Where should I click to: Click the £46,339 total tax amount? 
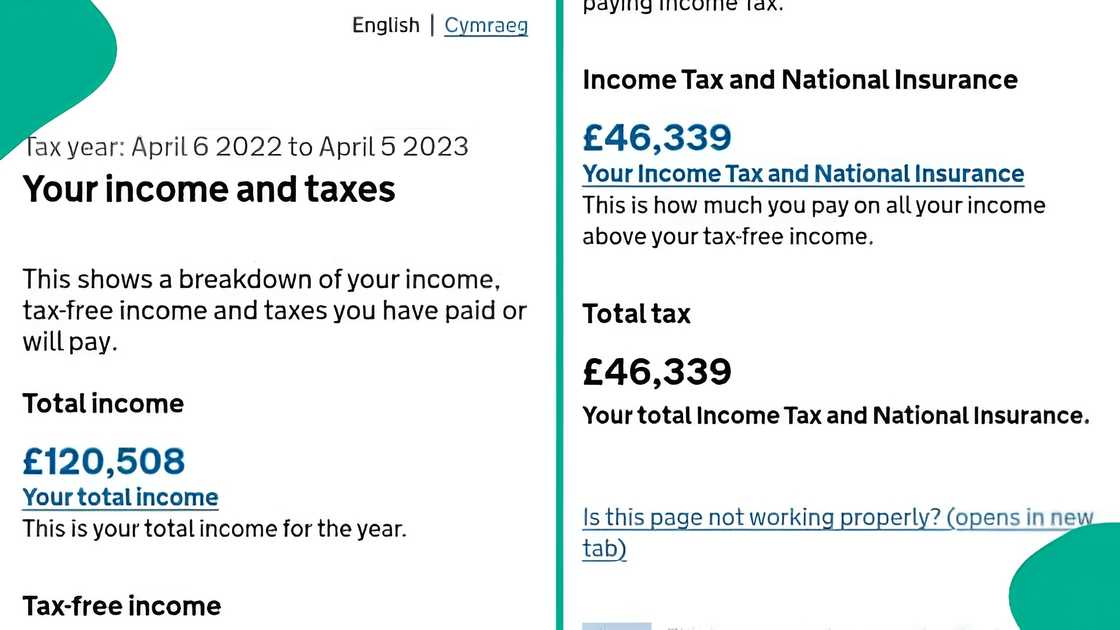pos(657,371)
